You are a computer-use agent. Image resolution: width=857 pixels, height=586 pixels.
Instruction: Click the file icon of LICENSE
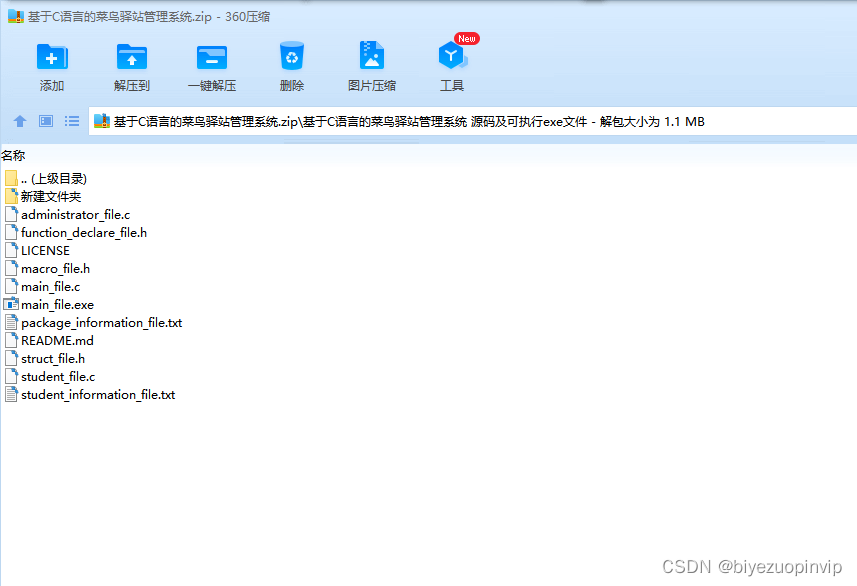(x=11, y=250)
